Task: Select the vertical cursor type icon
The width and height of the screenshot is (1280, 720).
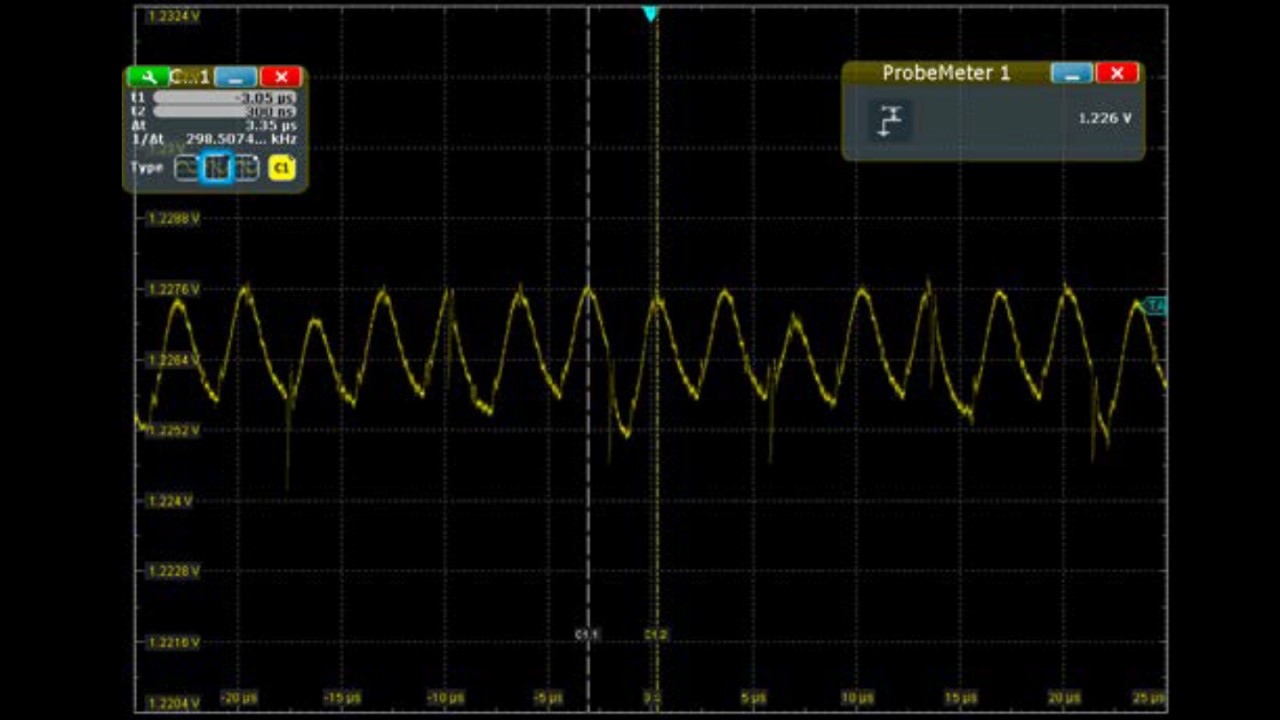Action: click(217, 168)
